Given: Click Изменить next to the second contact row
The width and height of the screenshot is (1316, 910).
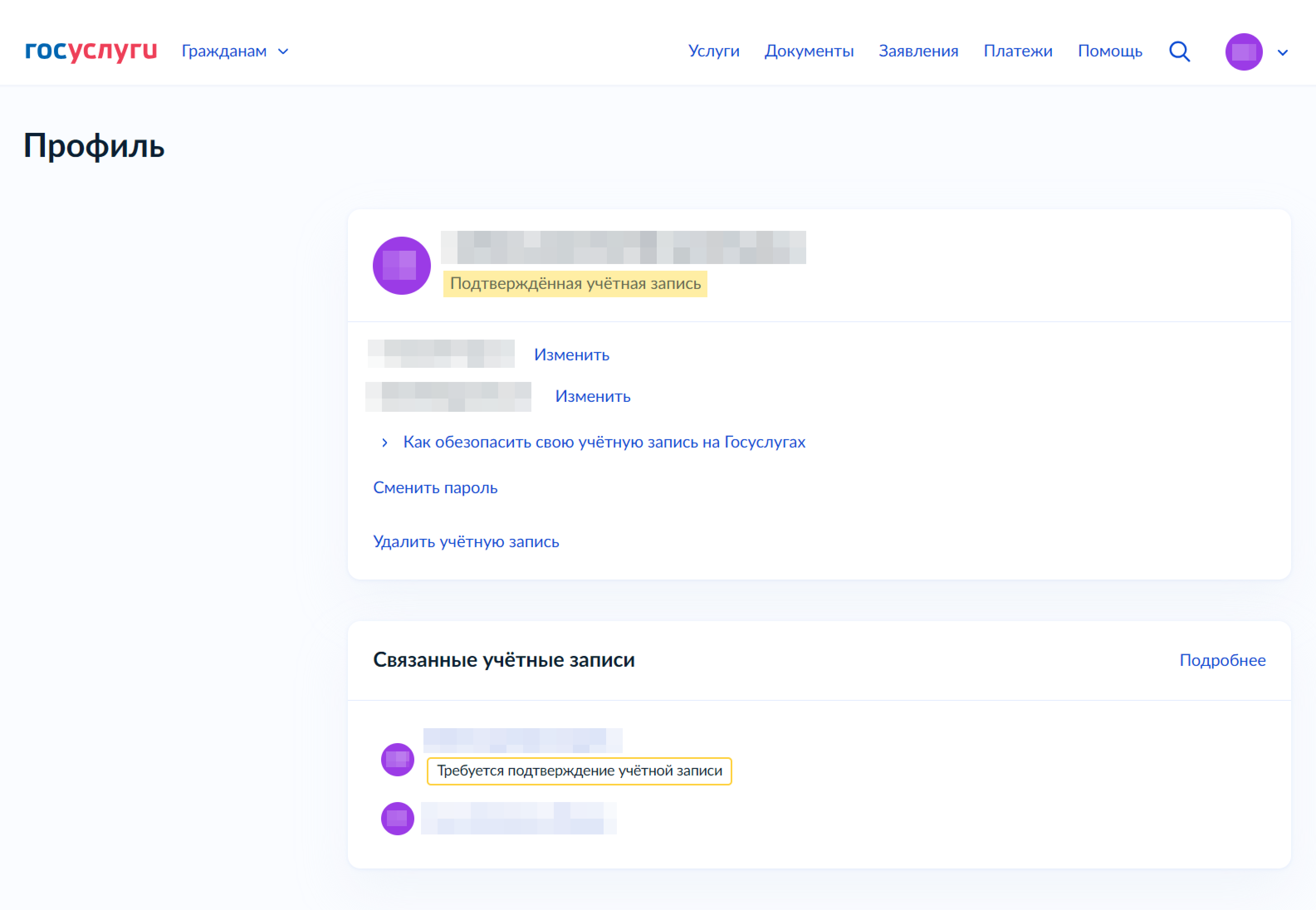Looking at the screenshot, I should pos(592,396).
